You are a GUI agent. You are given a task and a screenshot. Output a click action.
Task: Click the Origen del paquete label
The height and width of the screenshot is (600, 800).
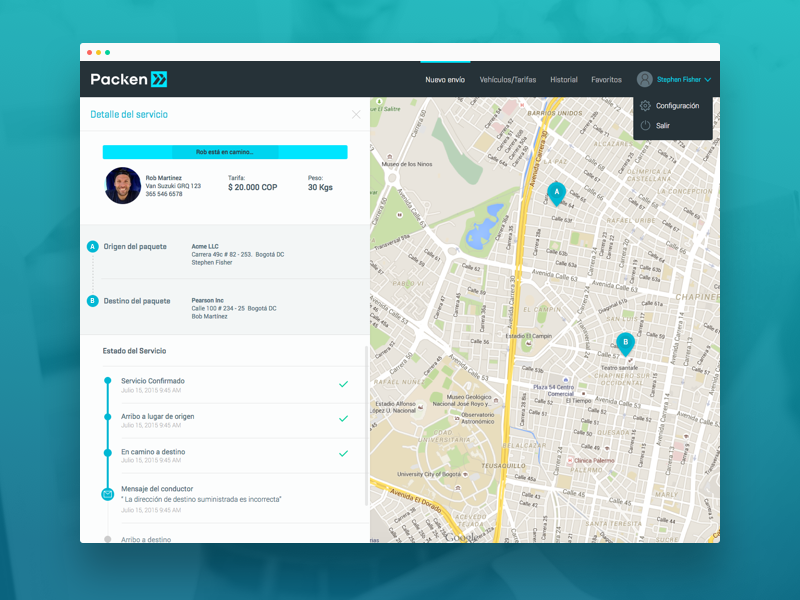point(135,246)
